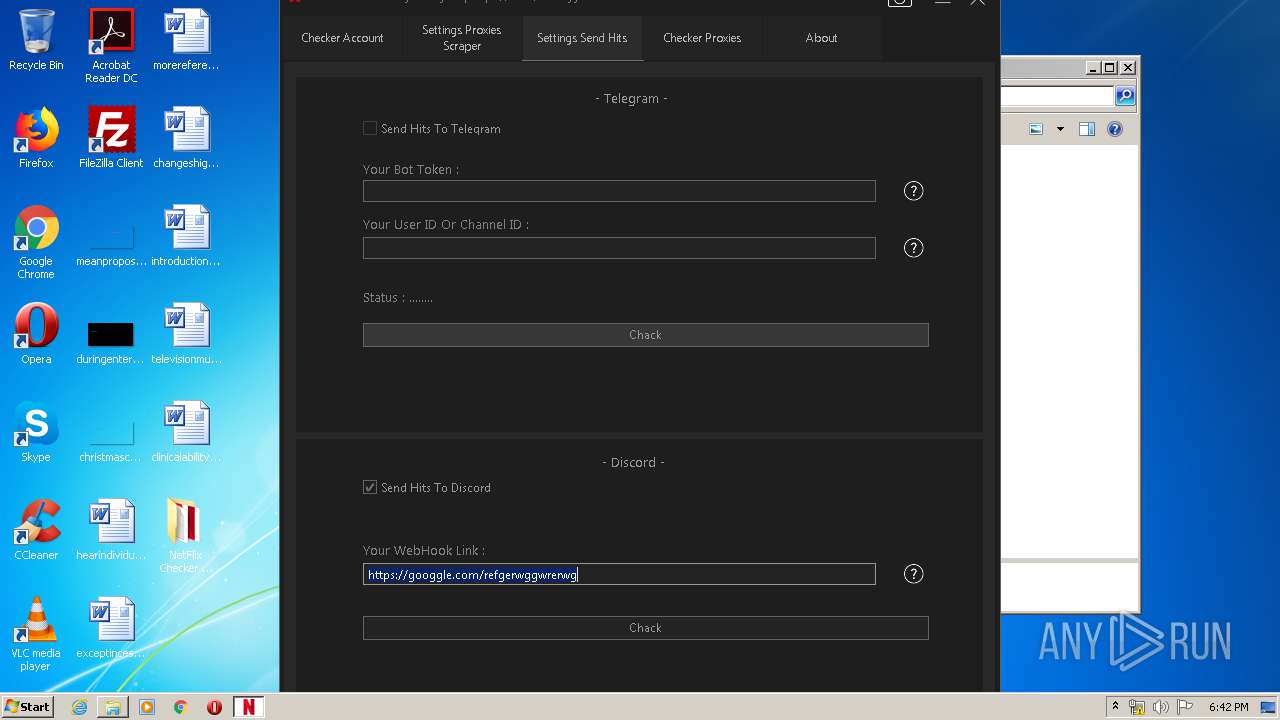The height and width of the screenshot is (720, 1280).
Task: Go to the About tab
Action: tap(821, 38)
